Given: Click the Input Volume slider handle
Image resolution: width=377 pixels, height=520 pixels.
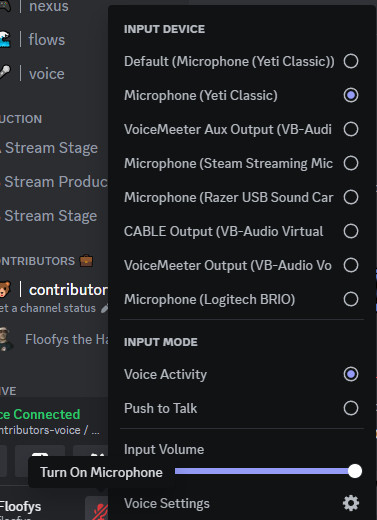Looking at the screenshot, I should pyautogui.click(x=355, y=471).
